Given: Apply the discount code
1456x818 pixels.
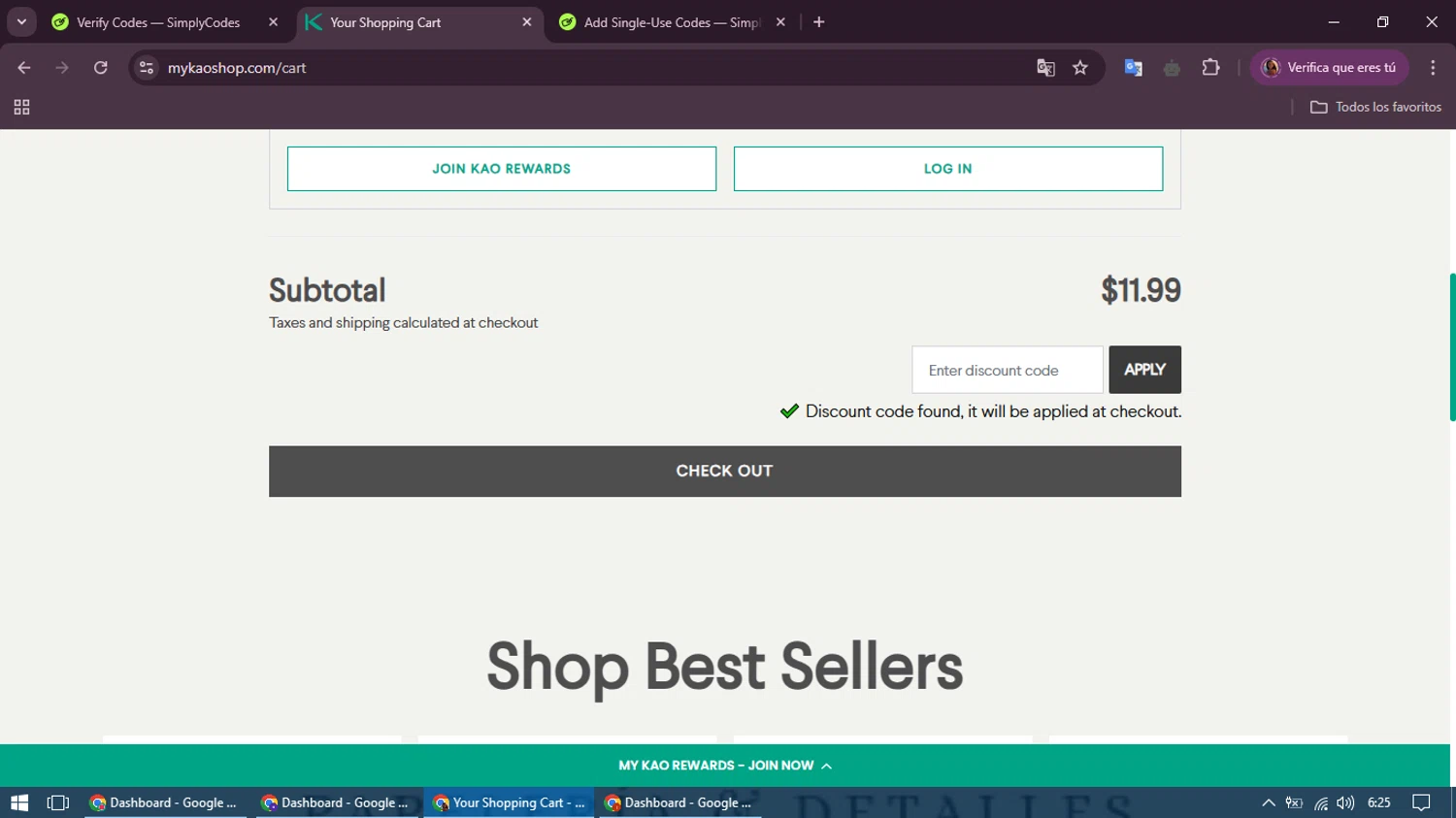Looking at the screenshot, I should [x=1145, y=370].
